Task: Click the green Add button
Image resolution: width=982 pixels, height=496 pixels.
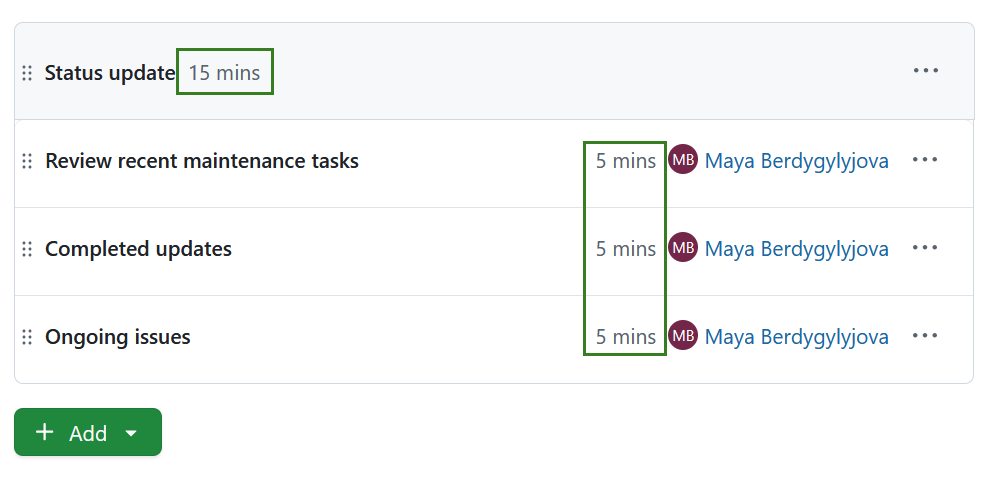Action: coord(72,433)
